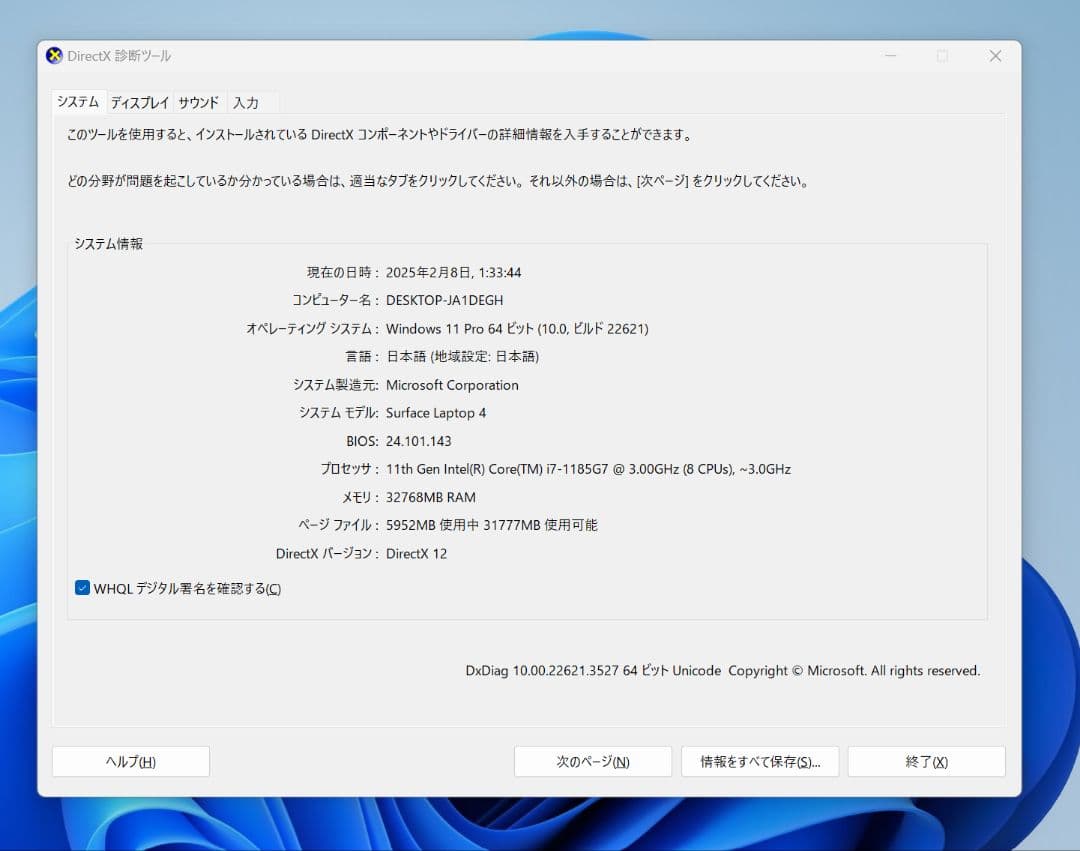
Task: Minimize the DirectX 診断ツール window
Action: point(889,56)
